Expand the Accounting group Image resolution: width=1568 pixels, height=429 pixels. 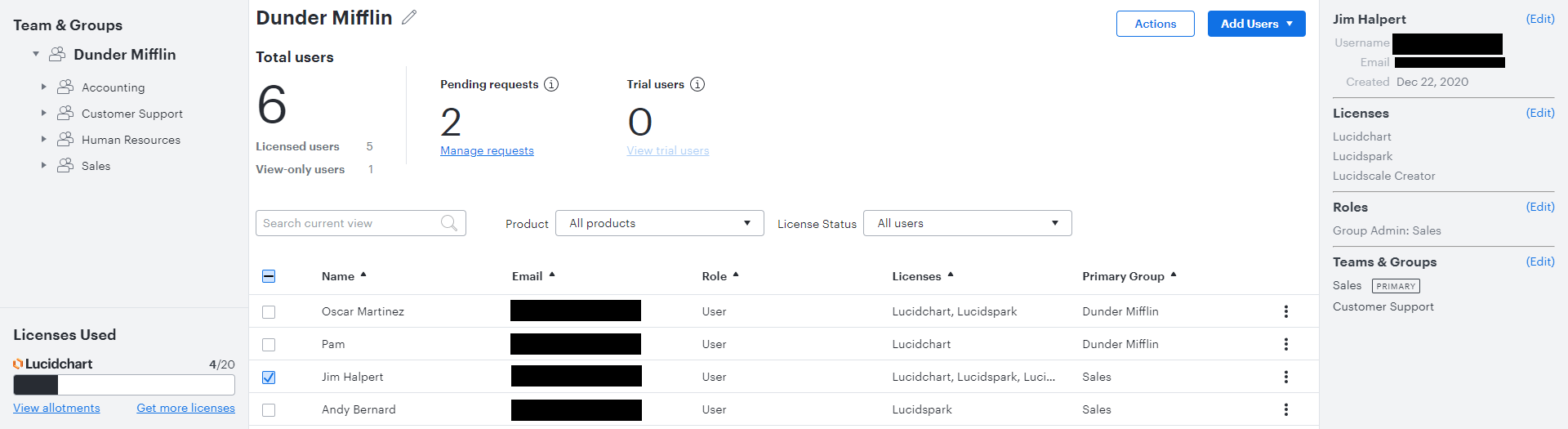(44, 87)
